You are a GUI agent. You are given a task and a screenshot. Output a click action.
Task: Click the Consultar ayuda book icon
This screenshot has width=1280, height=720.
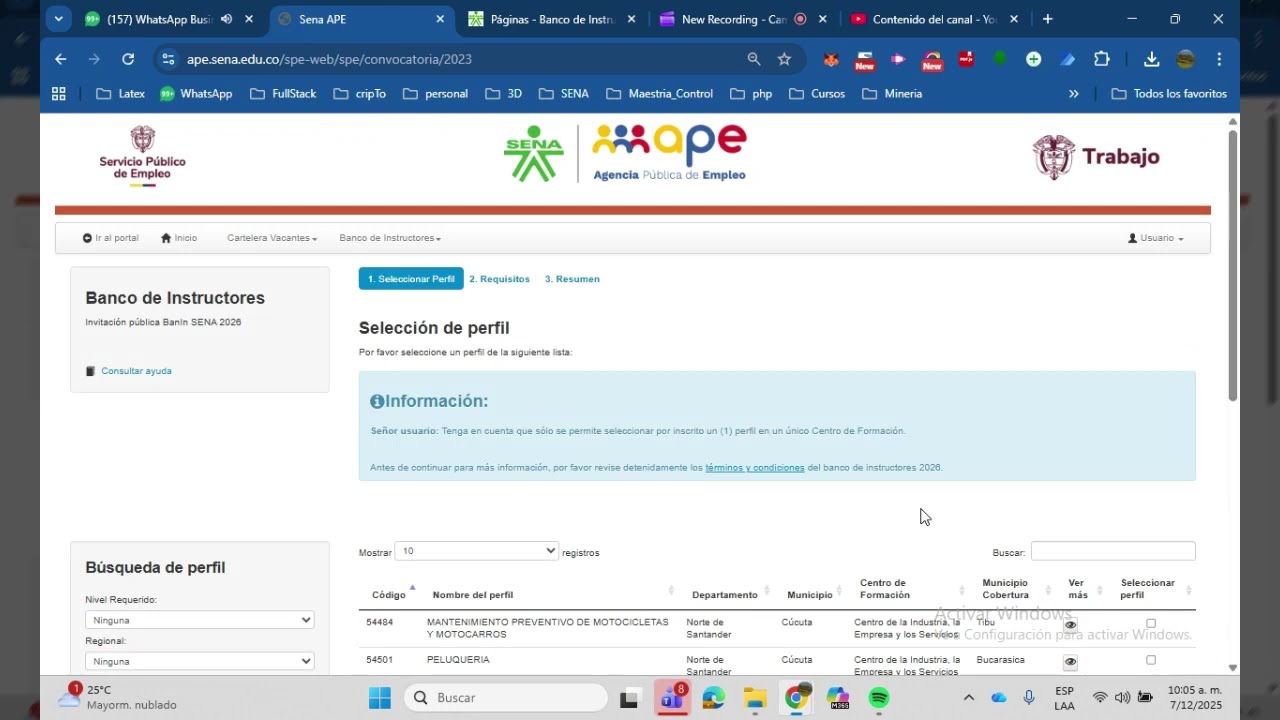[x=91, y=371]
